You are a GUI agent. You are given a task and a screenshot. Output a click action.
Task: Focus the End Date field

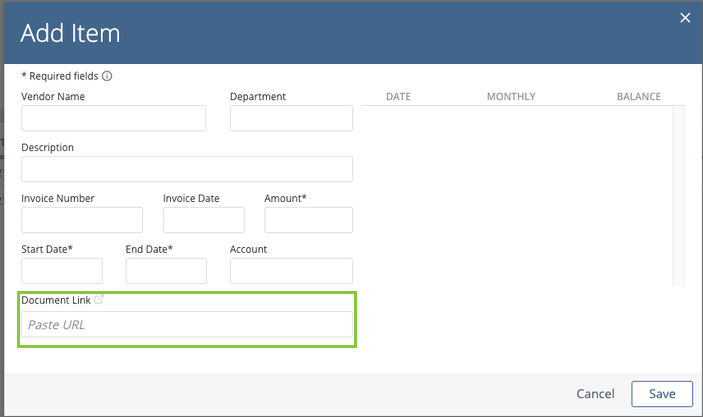(x=166, y=271)
